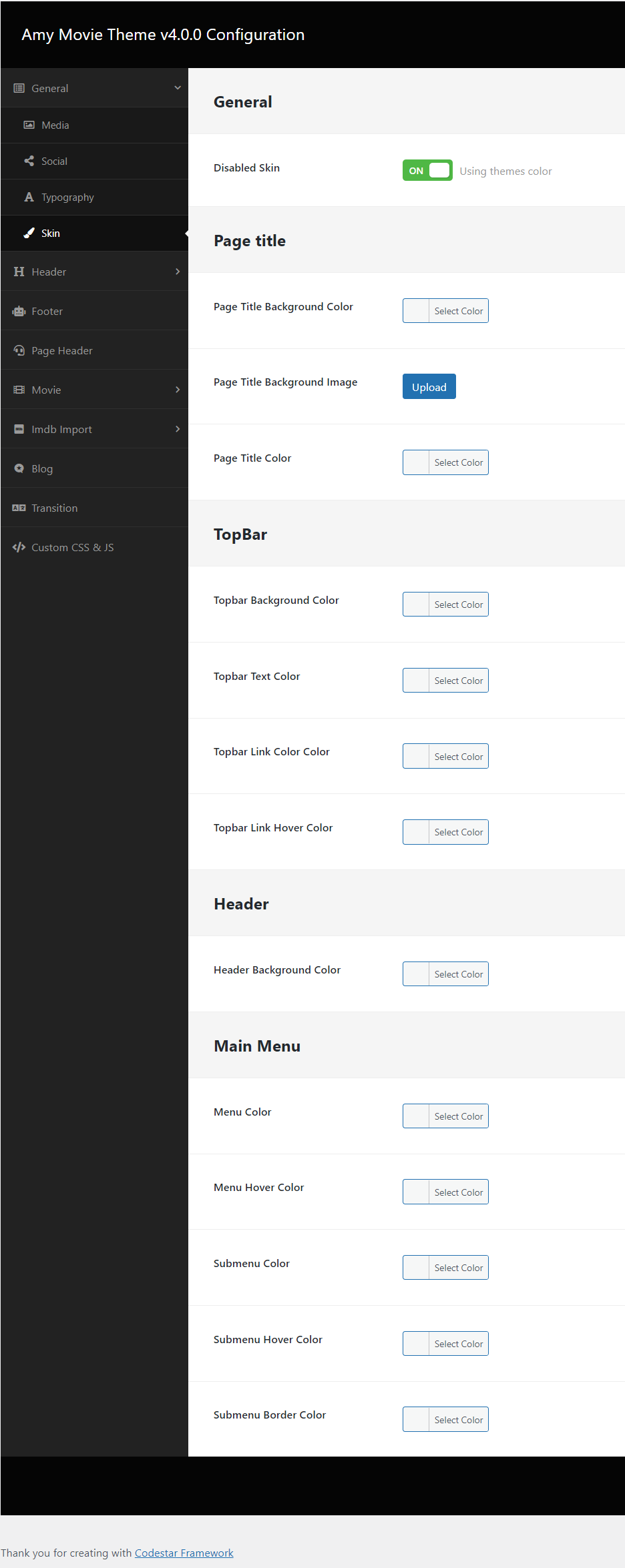Open the Transition settings section
Image resolution: width=625 pixels, height=1568 pixels.
54,508
